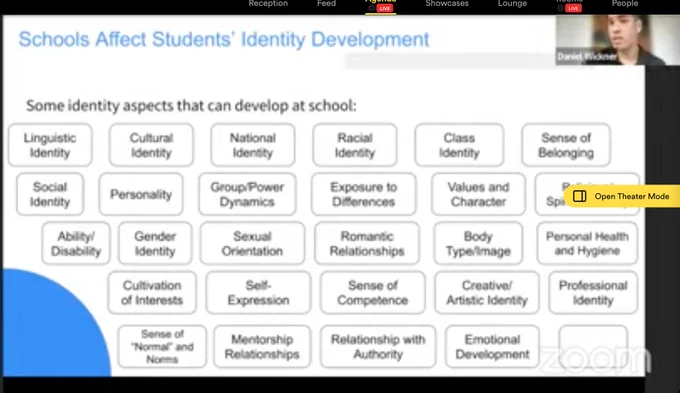Open the live Rooms tab

(569, 6)
